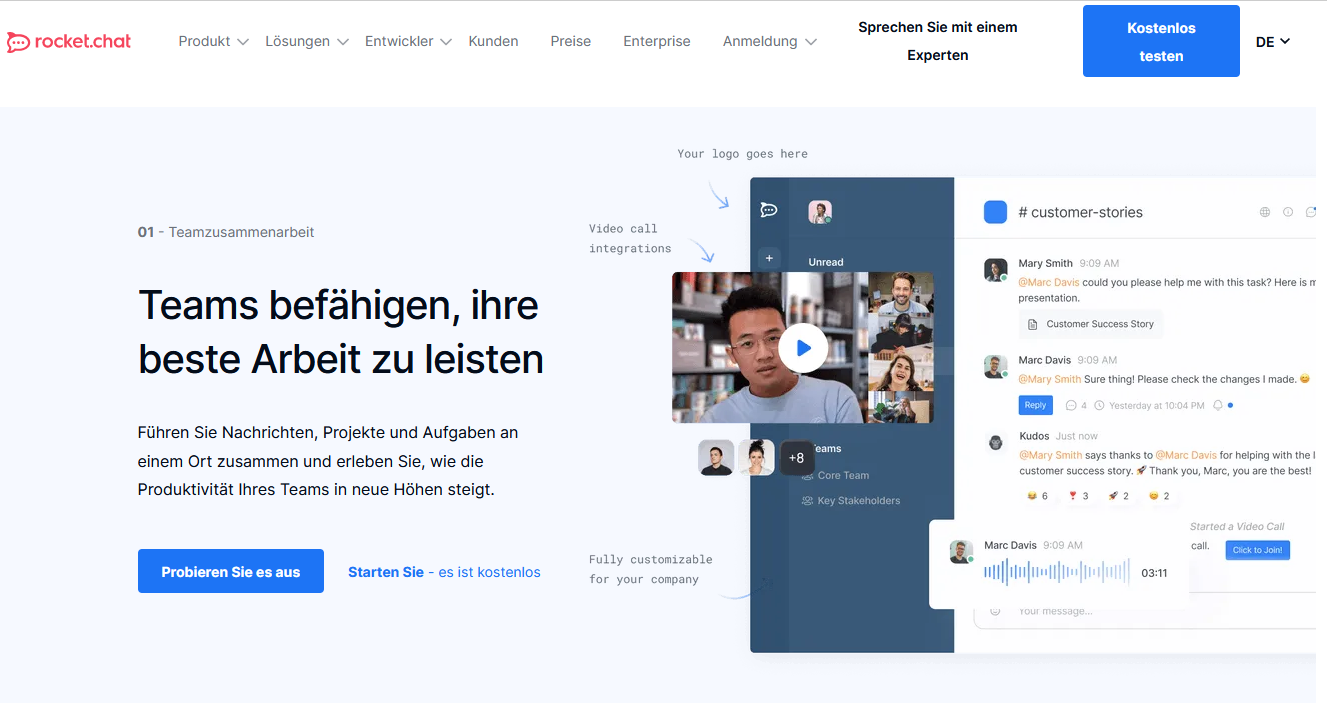
Task: Click the Probieren Sie es aus button
Action: click(231, 571)
